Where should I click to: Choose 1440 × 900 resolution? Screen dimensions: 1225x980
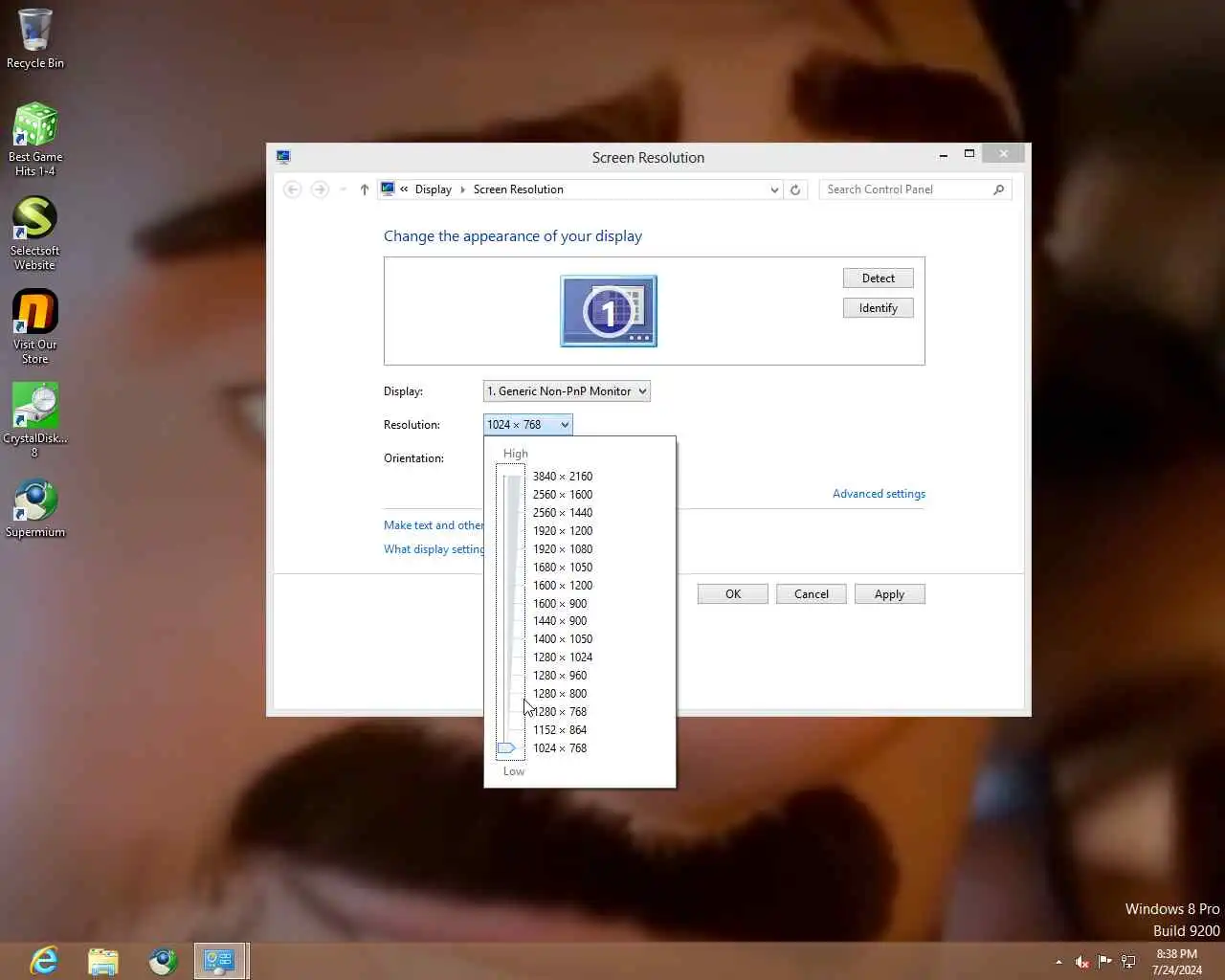point(560,621)
